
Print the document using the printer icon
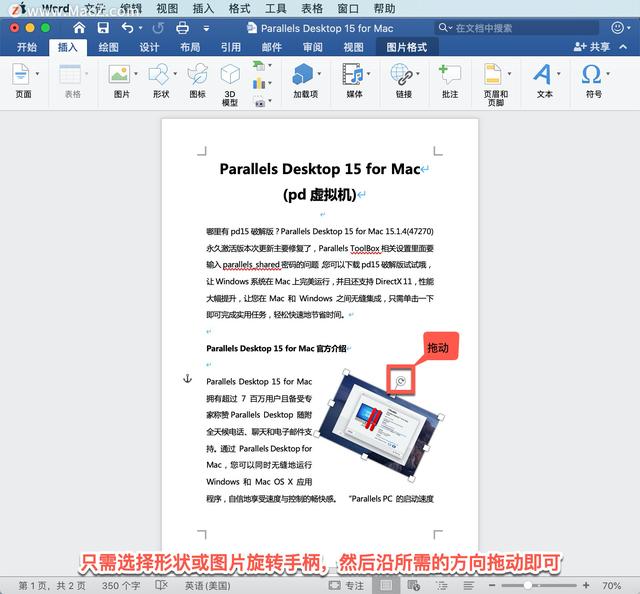182,28
